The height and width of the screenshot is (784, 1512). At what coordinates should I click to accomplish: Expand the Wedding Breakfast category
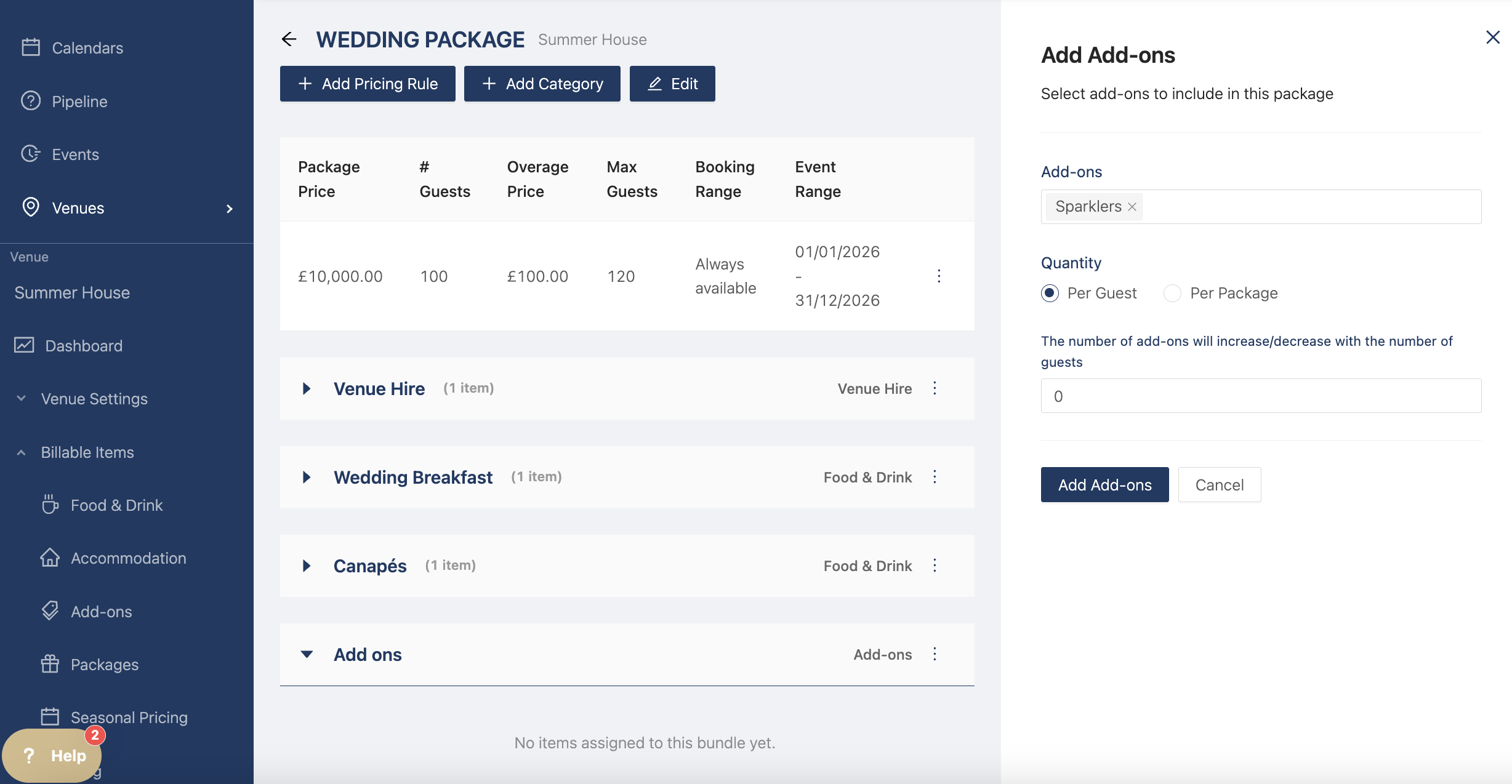point(307,477)
